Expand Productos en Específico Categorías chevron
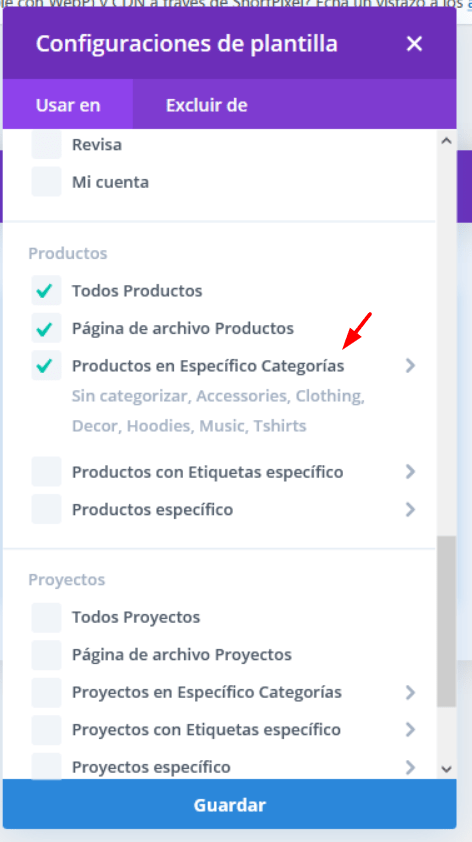Image resolution: width=472 pixels, height=842 pixels. tap(410, 366)
